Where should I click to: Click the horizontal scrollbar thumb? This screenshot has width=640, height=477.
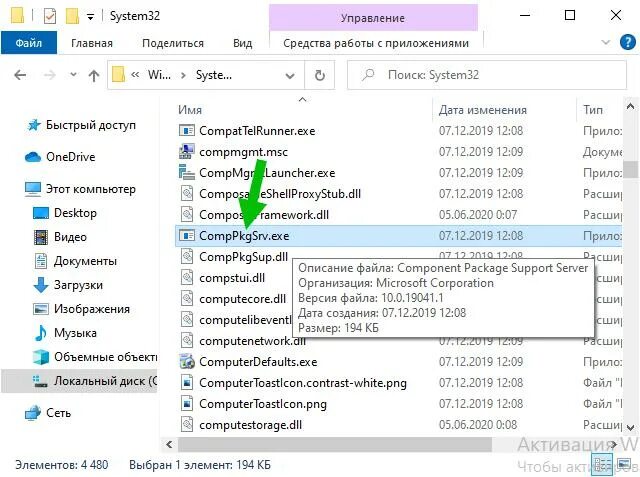coord(335,444)
